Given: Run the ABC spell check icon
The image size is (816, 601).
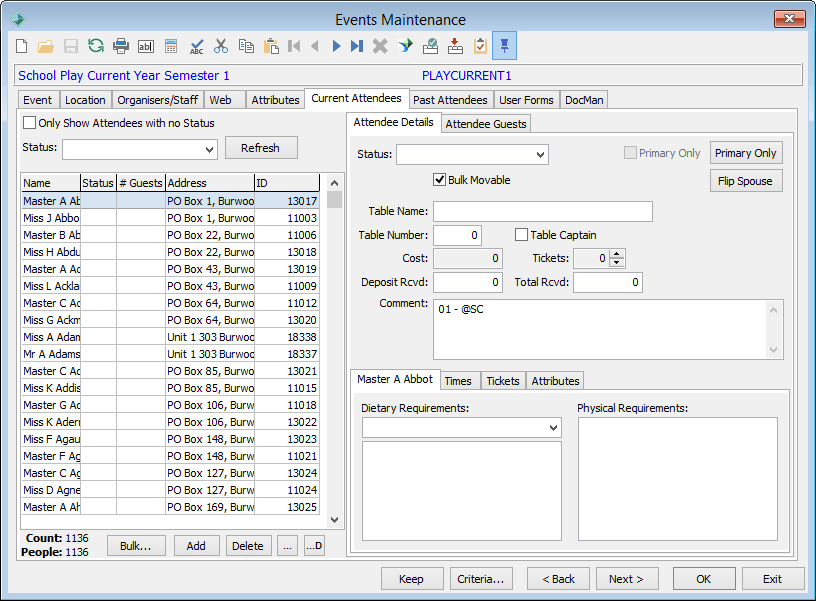Looking at the screenshot, I should [x=197, y=46].
